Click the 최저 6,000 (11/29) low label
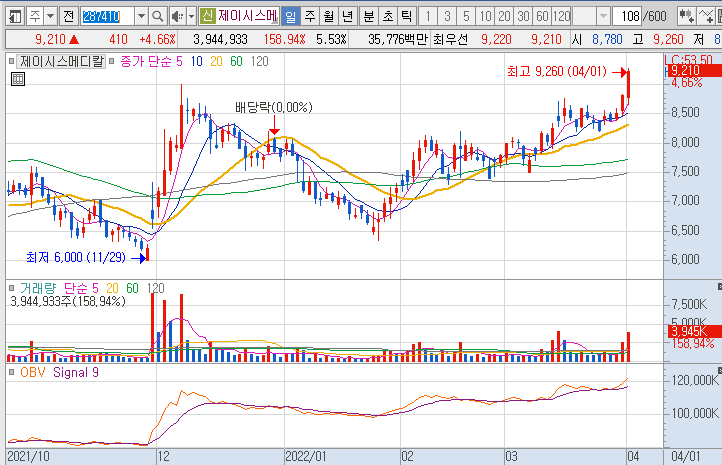 coord(76,257)
